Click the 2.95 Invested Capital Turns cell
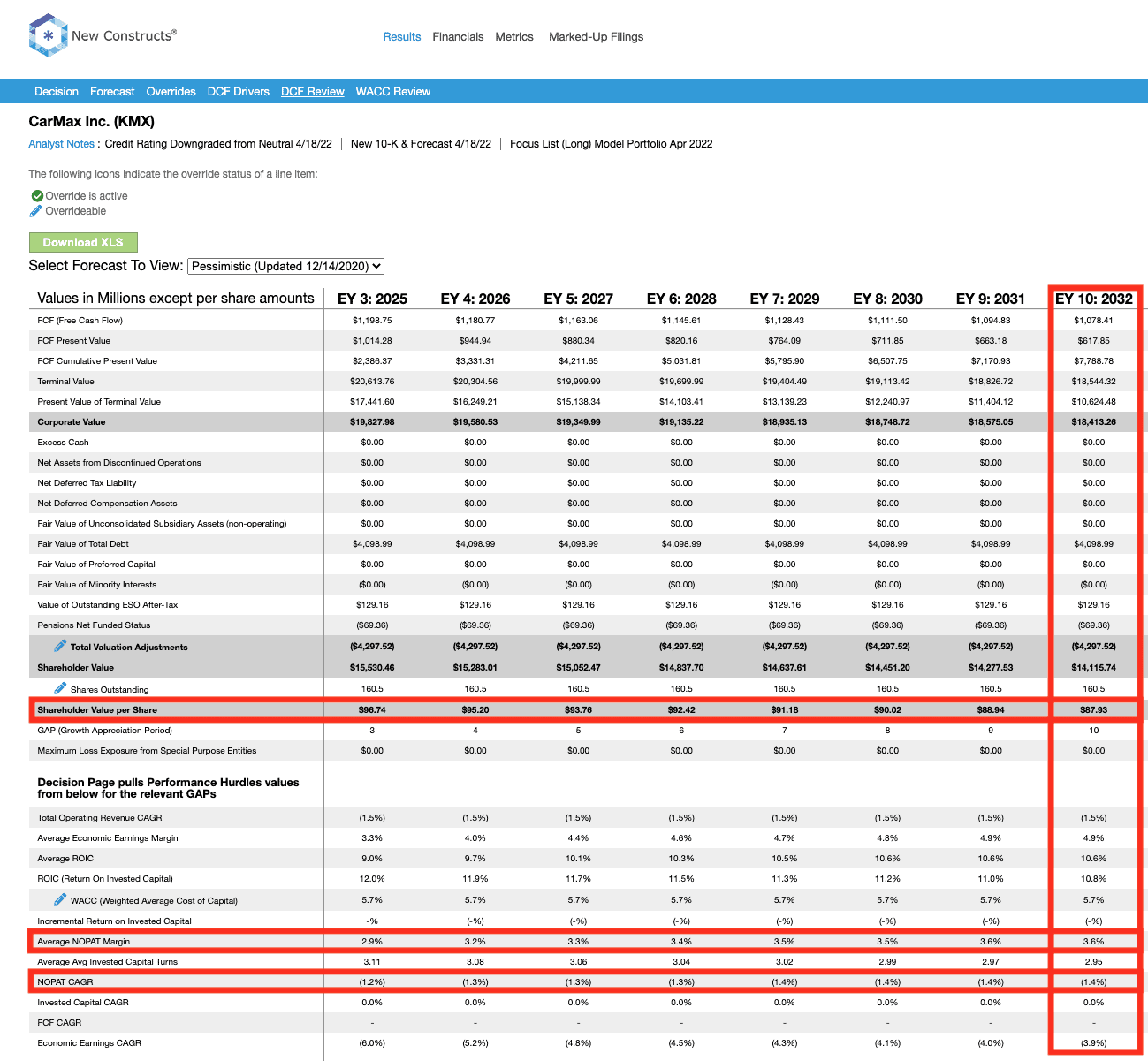 pos(1094,962)
